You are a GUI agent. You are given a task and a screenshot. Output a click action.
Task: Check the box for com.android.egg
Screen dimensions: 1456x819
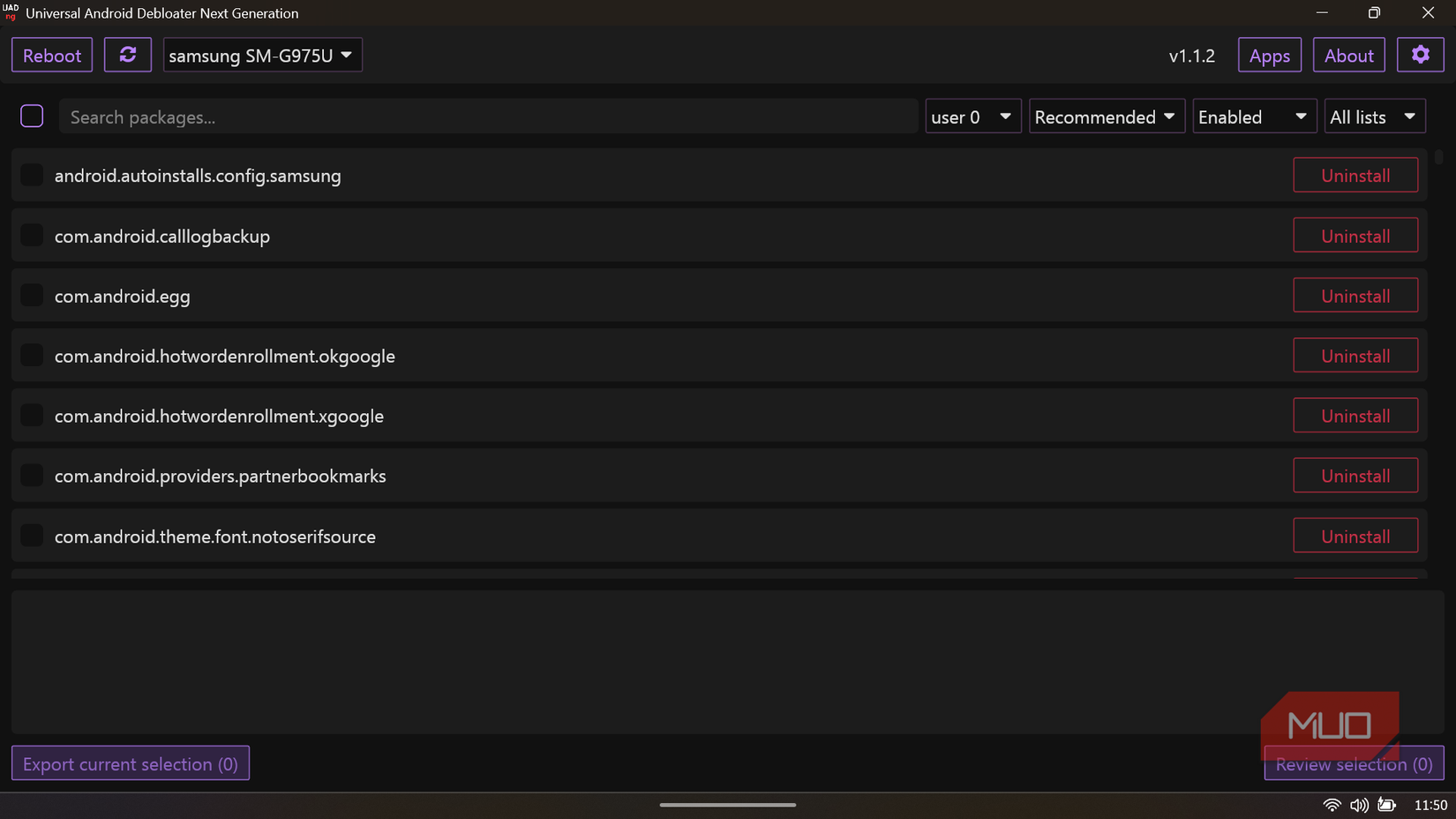(31, 295)
